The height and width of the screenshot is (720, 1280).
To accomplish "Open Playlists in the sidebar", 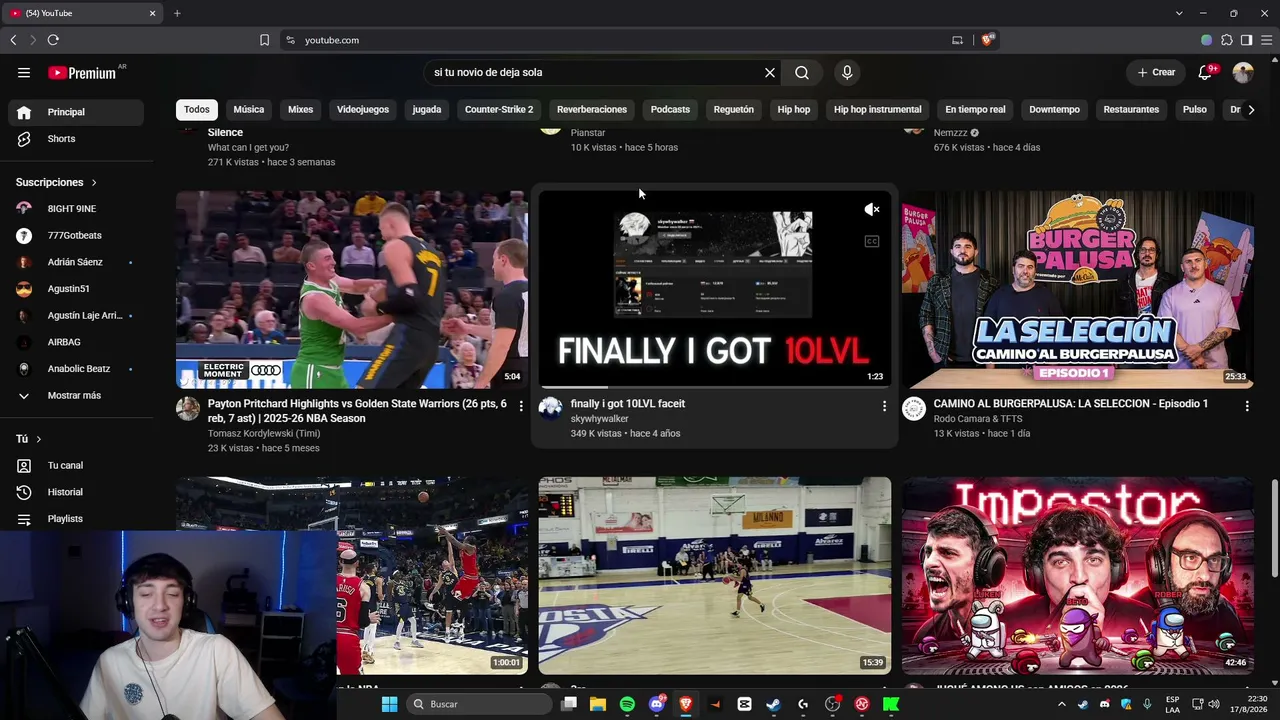I will [76, 518].
